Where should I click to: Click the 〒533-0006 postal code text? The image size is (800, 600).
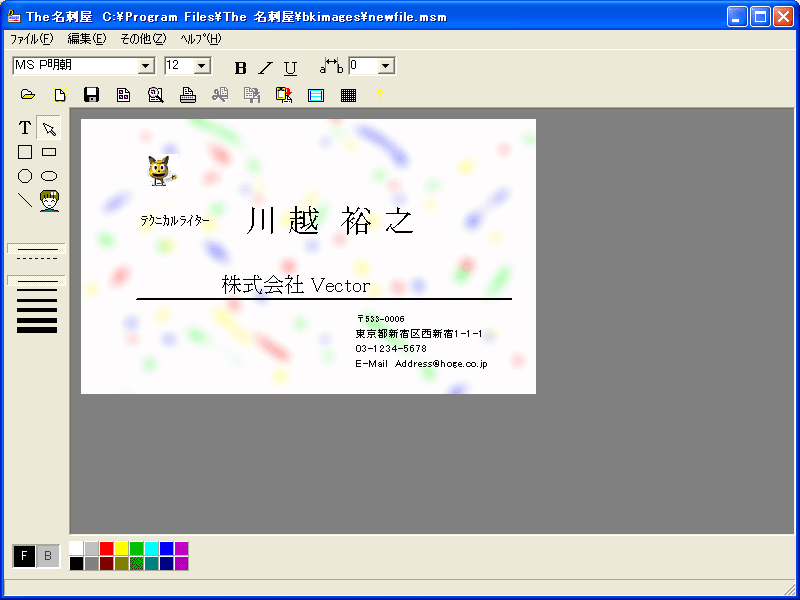(x=381, y=319)
